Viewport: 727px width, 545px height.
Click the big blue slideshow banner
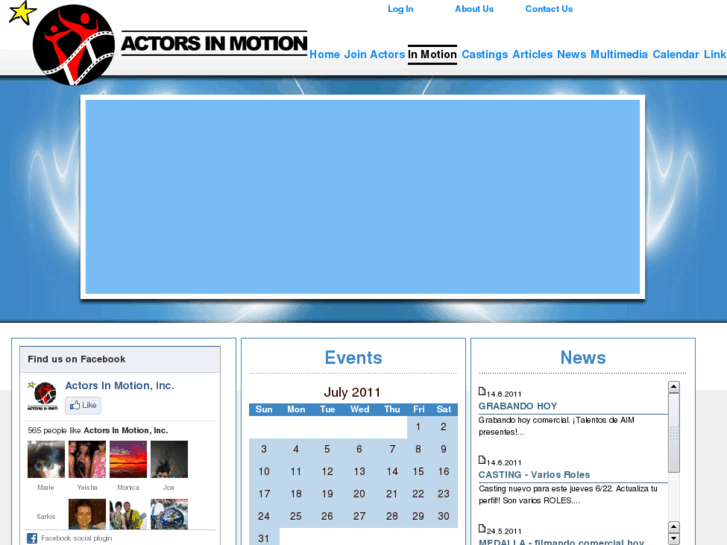363,197
